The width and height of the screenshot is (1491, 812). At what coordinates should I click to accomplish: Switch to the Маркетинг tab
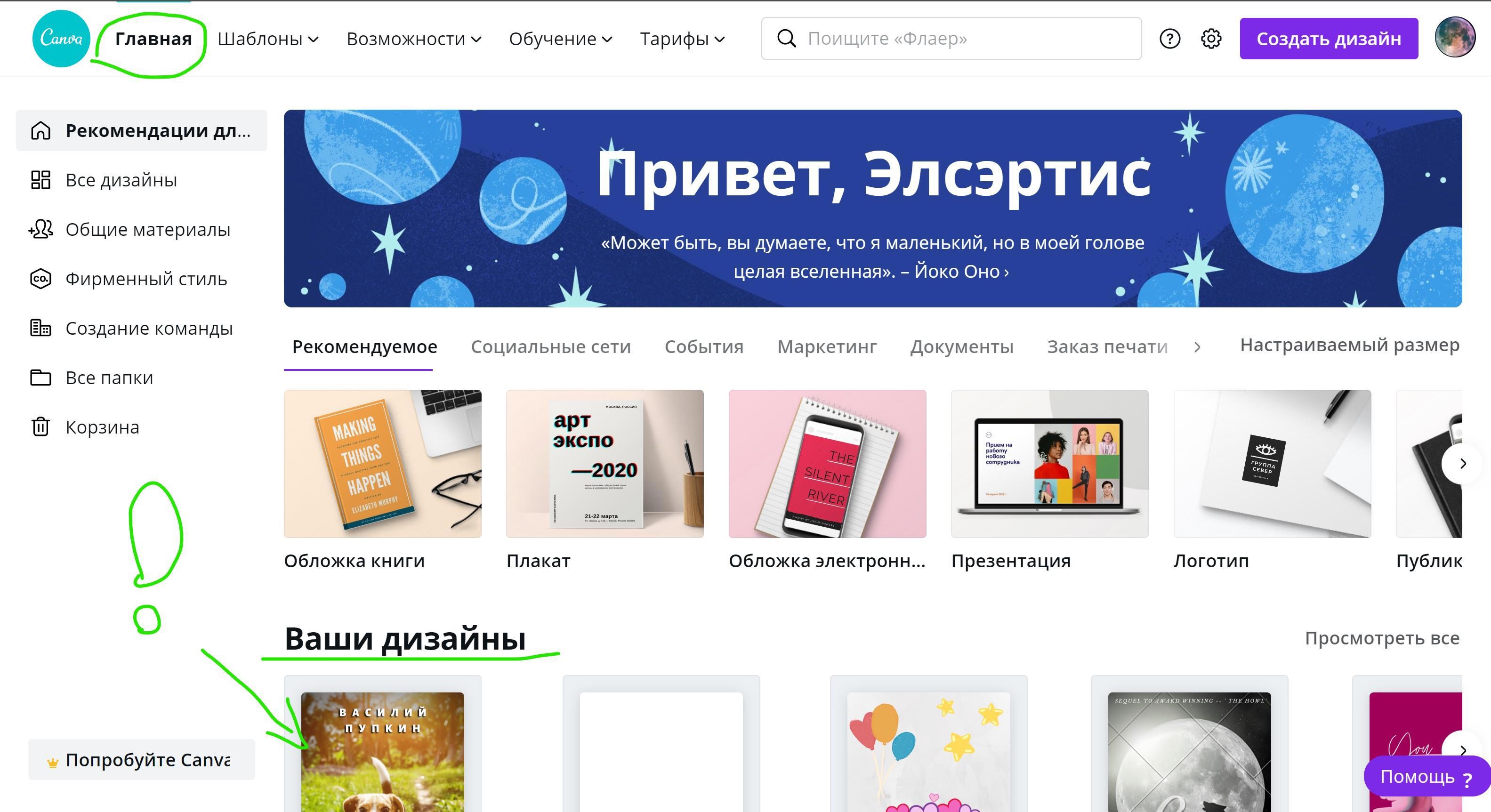coord(827,346)
